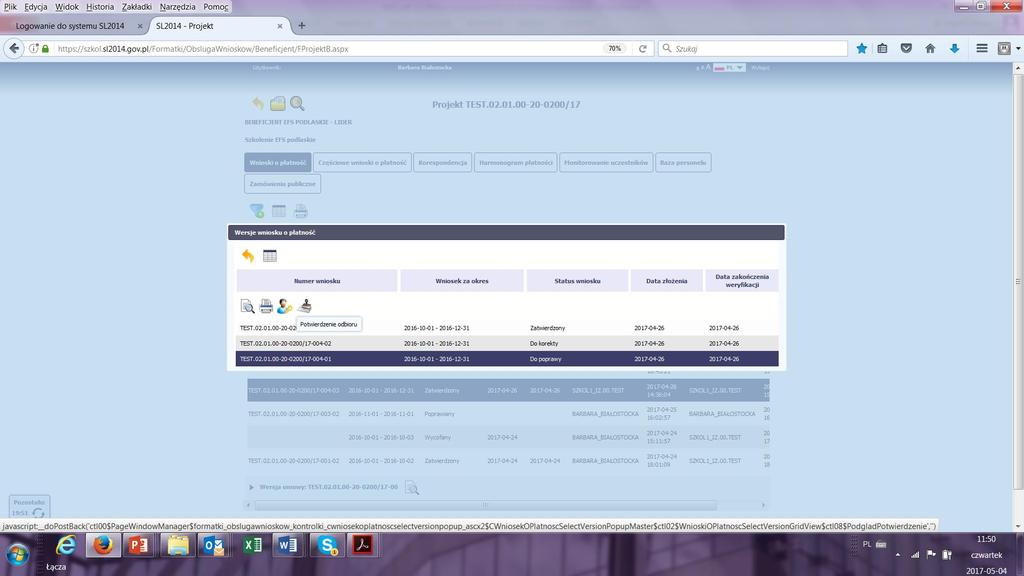Sort by Wniosek za okres column header

pyautogui.click(x=462, y=281)
